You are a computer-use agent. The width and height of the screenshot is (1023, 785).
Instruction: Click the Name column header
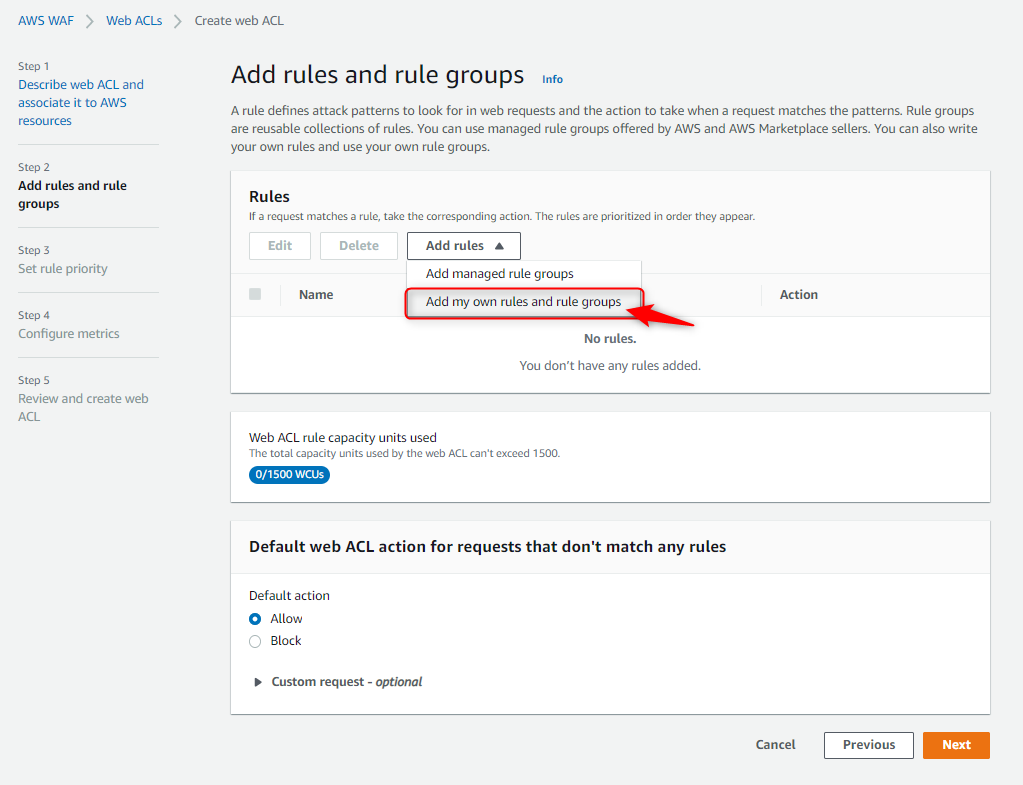point(316,295)
